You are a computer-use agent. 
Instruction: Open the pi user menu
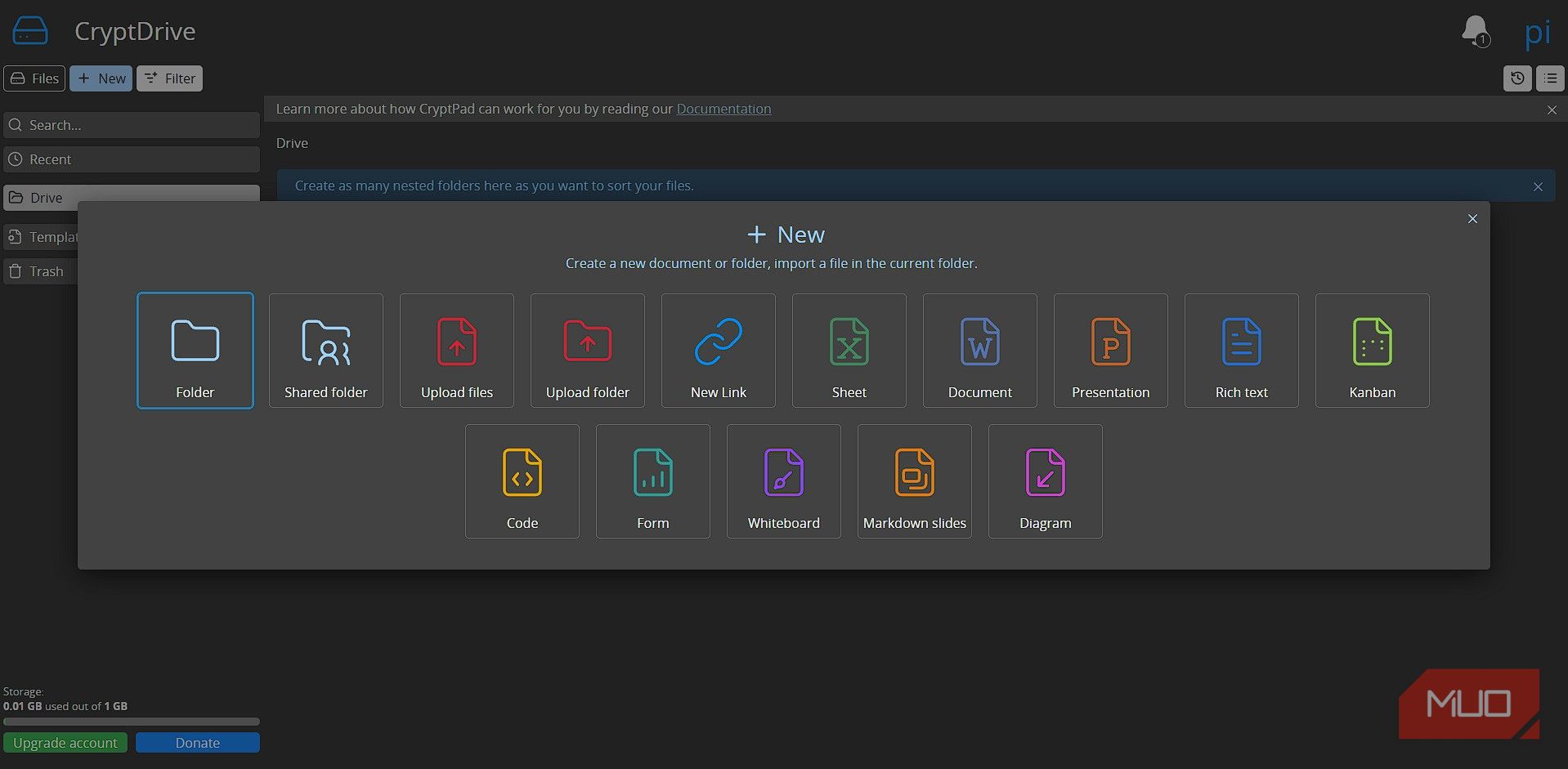[x=1537, y=32]
